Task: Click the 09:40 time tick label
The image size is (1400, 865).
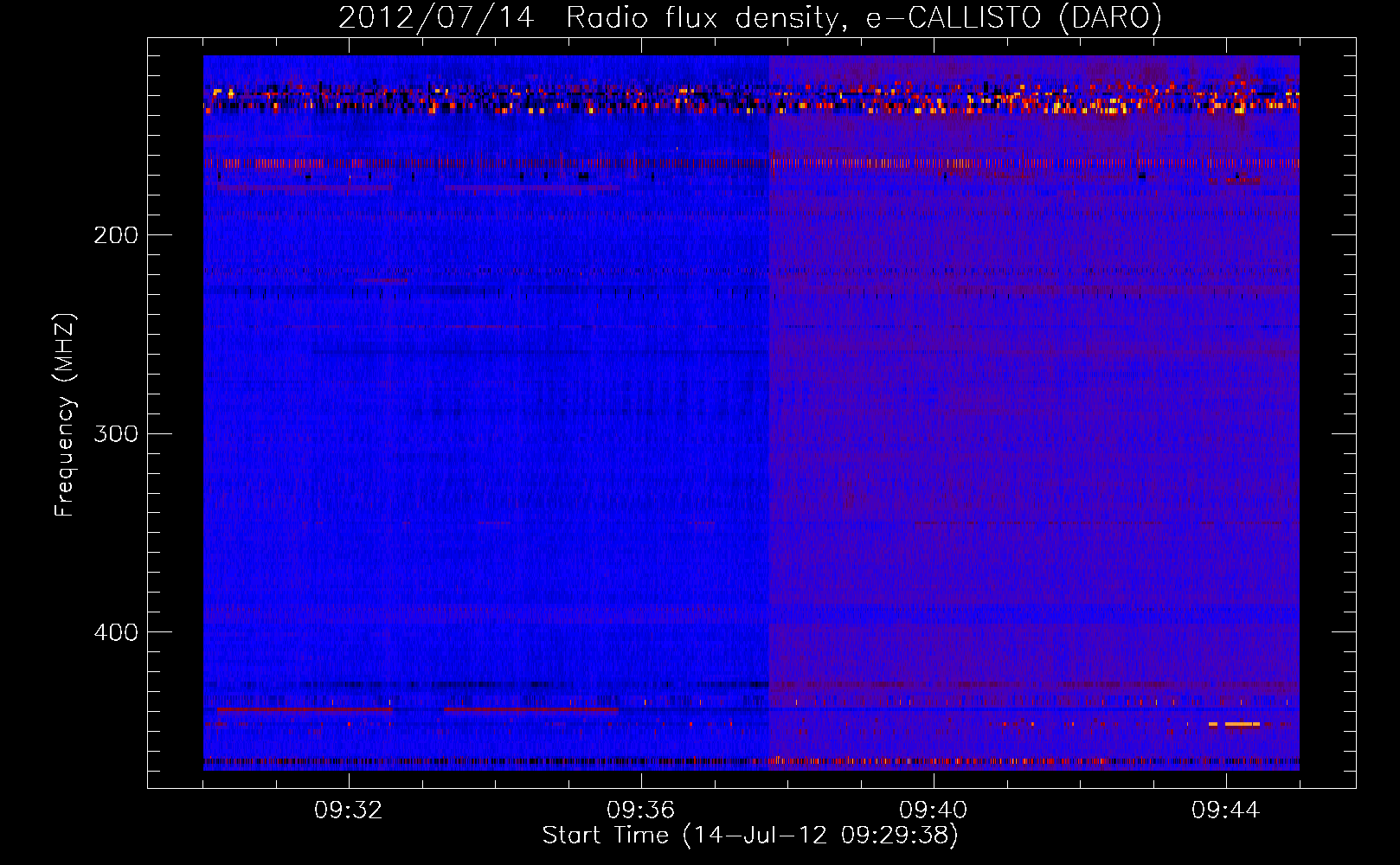Action: click(x=934, y=810)
